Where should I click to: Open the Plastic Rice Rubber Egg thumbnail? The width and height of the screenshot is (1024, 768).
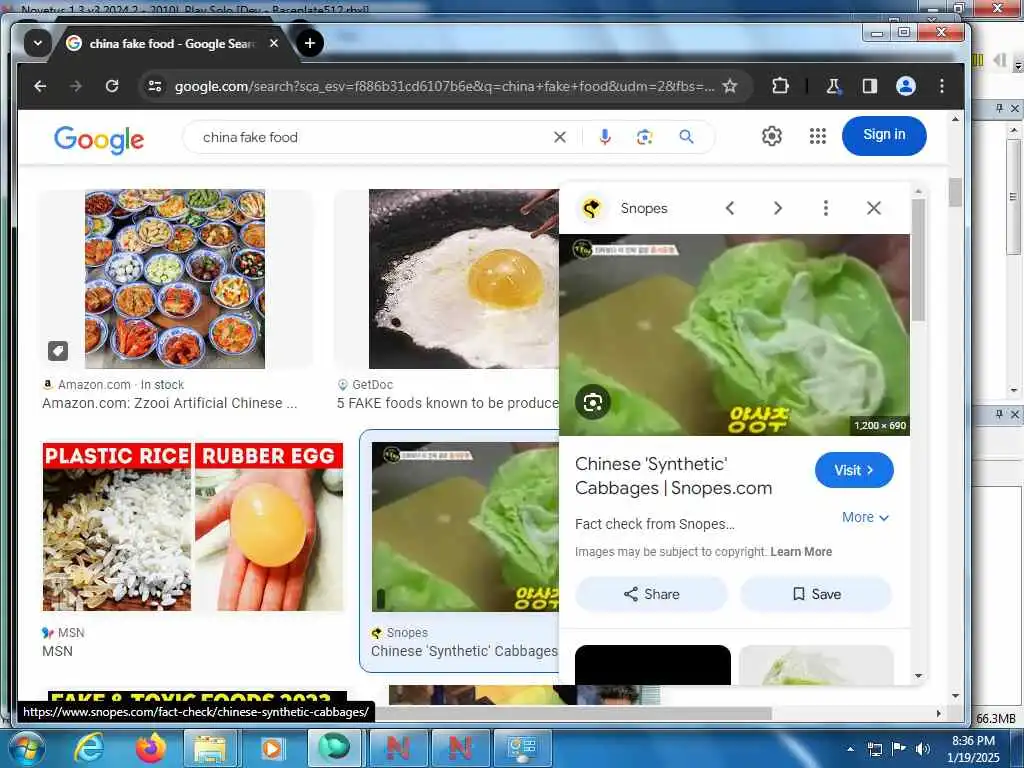pos(193,526)
